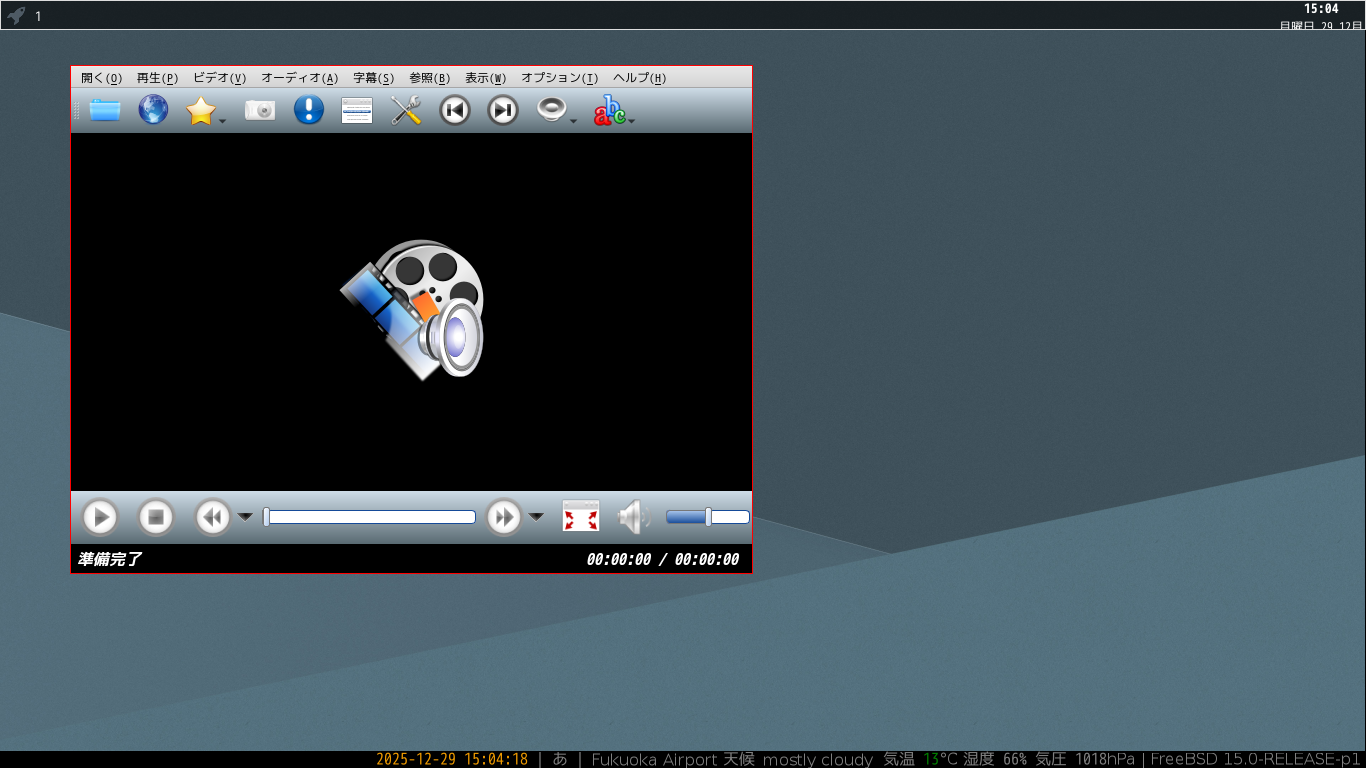Click the あ input method indicator

tap(560, 759)
